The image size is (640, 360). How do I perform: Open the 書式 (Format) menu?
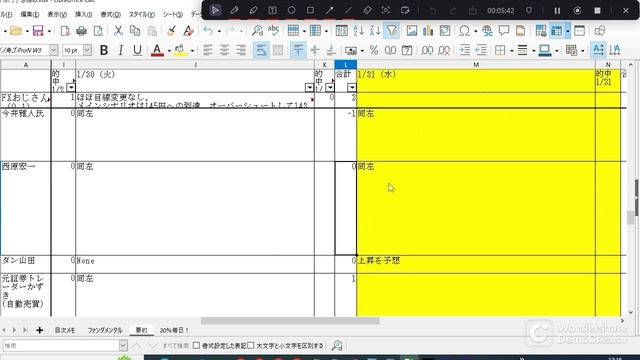(111, 14)
